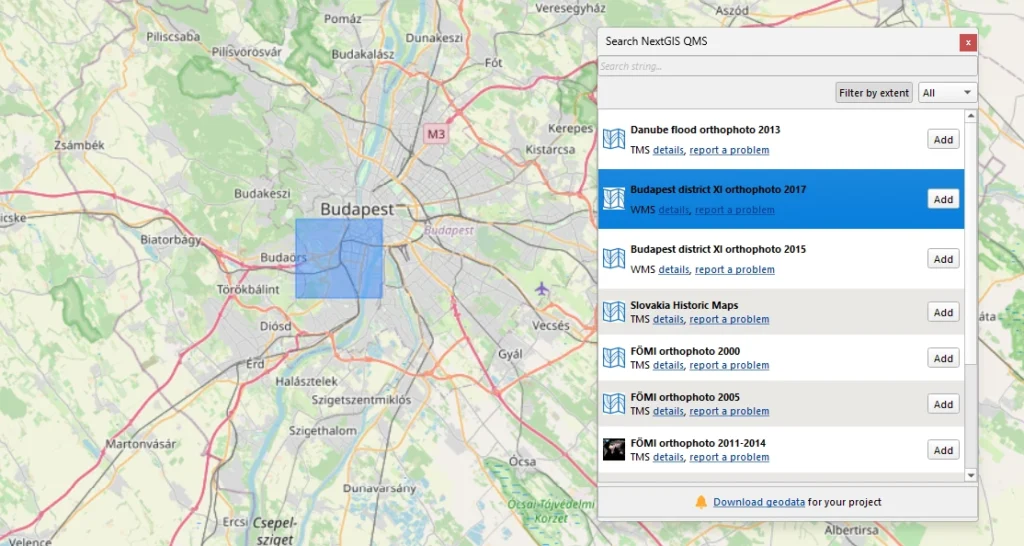Screen dimensions: 1024x546
Task: Open details for FÖMI orthophoto 2005
Action: click(668, 411)
